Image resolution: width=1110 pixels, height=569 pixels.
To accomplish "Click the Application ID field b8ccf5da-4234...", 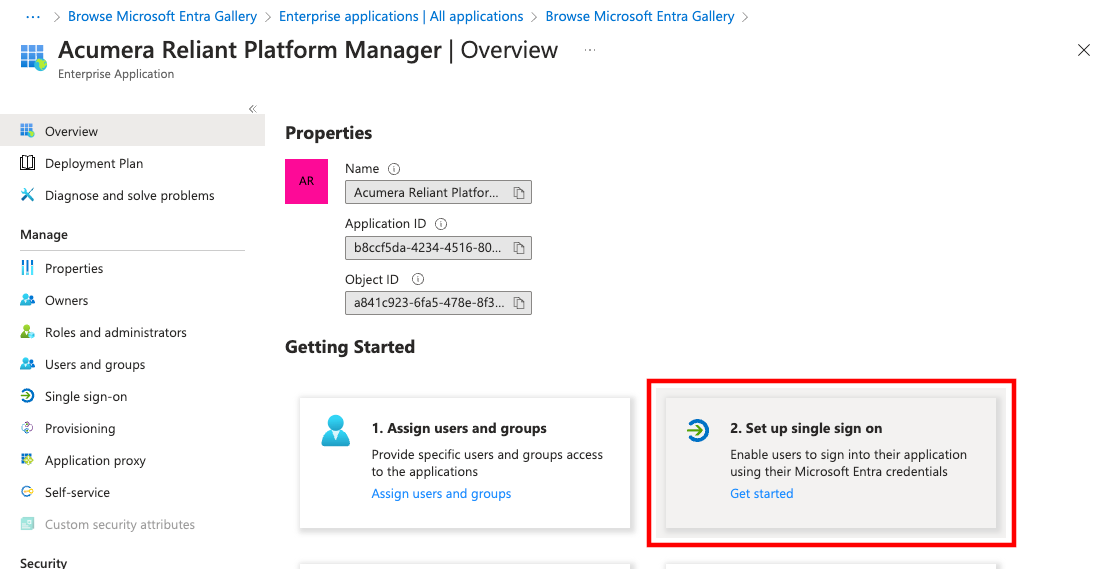I will [x=438, y=248].
